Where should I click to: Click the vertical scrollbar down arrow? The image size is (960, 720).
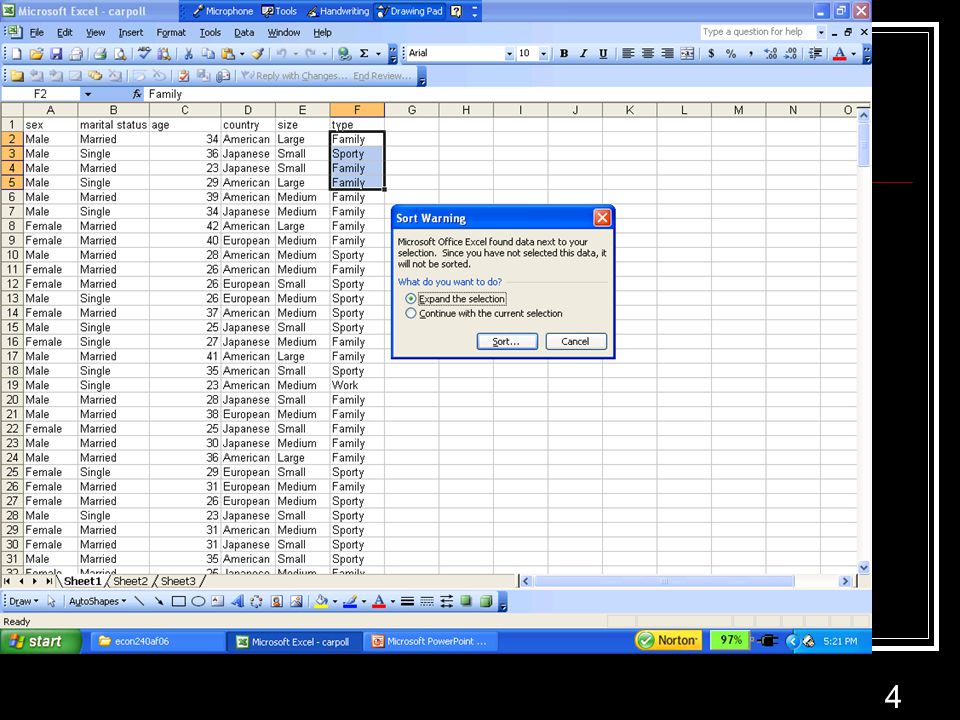coord(863,568)
